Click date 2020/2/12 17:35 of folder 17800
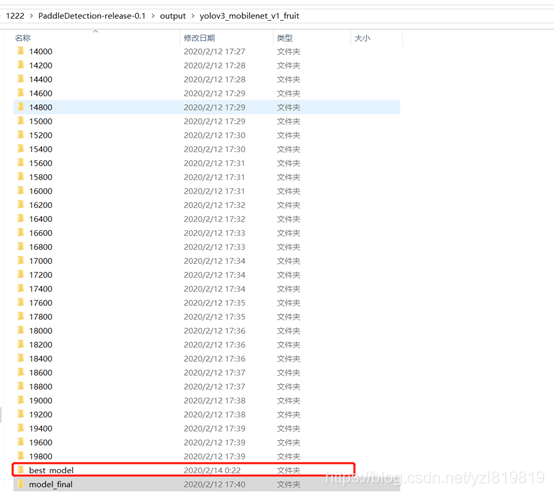Screen dimensions: 554x496 click(214, 317)
